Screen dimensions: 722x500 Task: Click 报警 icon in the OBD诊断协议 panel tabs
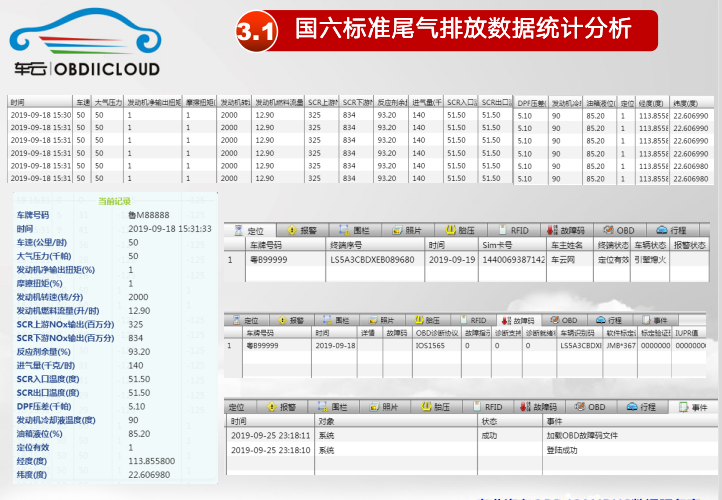[x=282, y=320]
